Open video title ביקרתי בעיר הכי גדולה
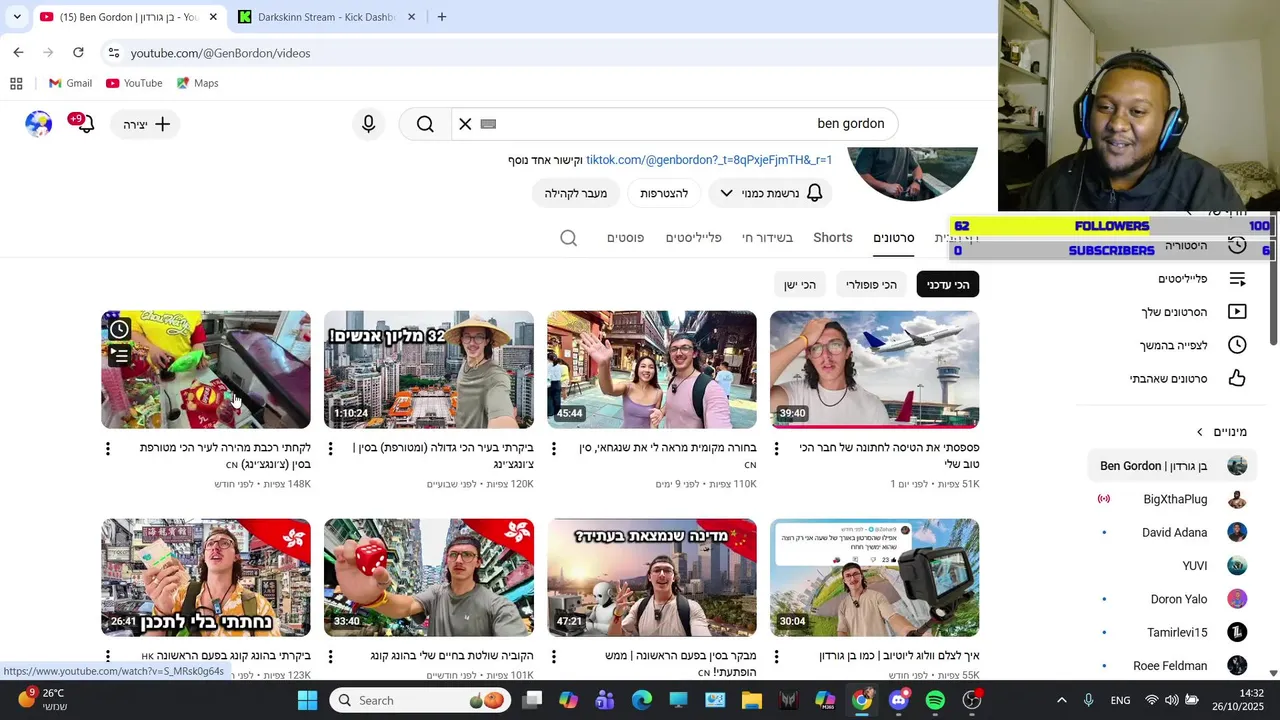The height and width of the screenshot is (720, 1280). coord(443,456)
